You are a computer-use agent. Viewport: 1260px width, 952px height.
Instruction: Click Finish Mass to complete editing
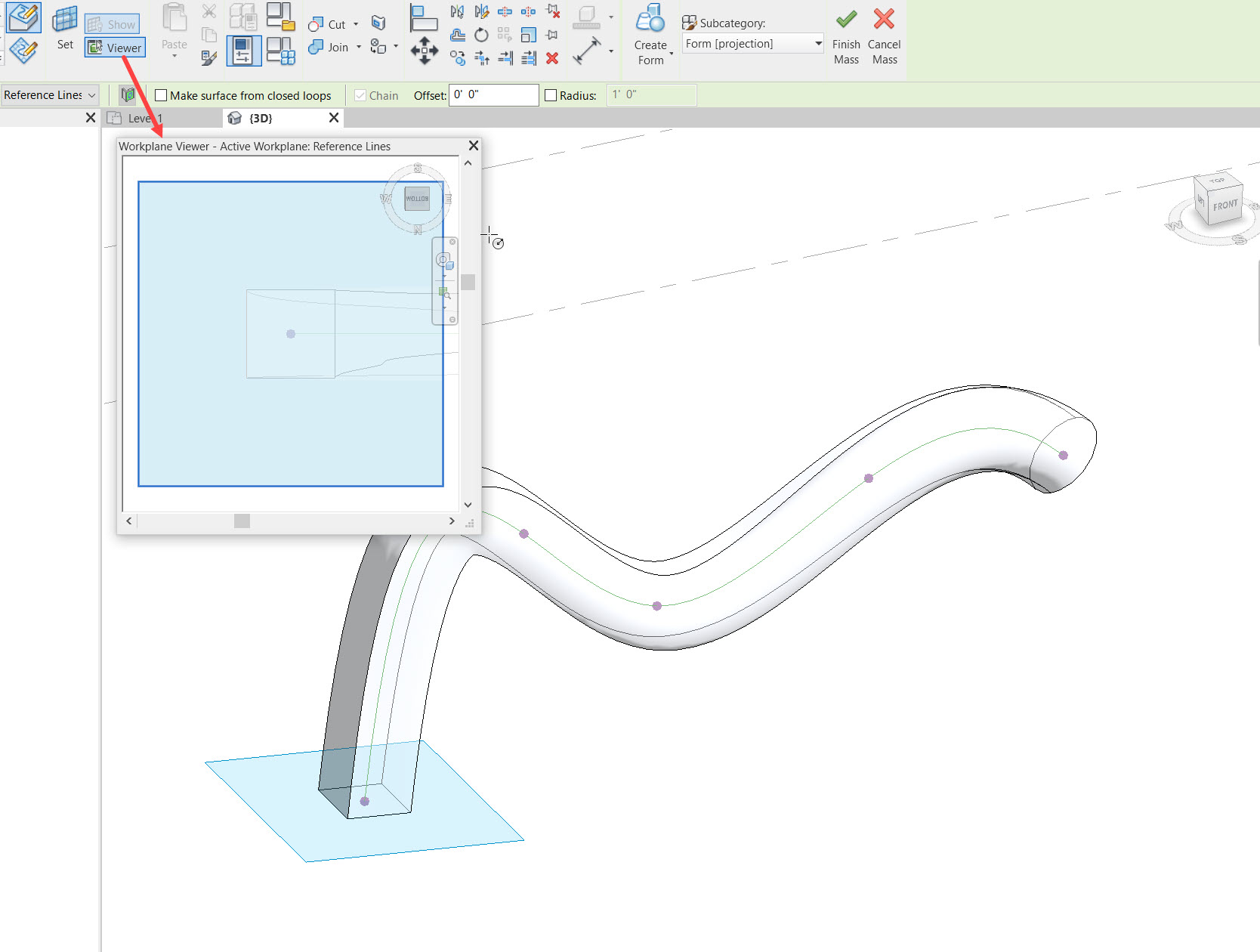click(845, 34)
